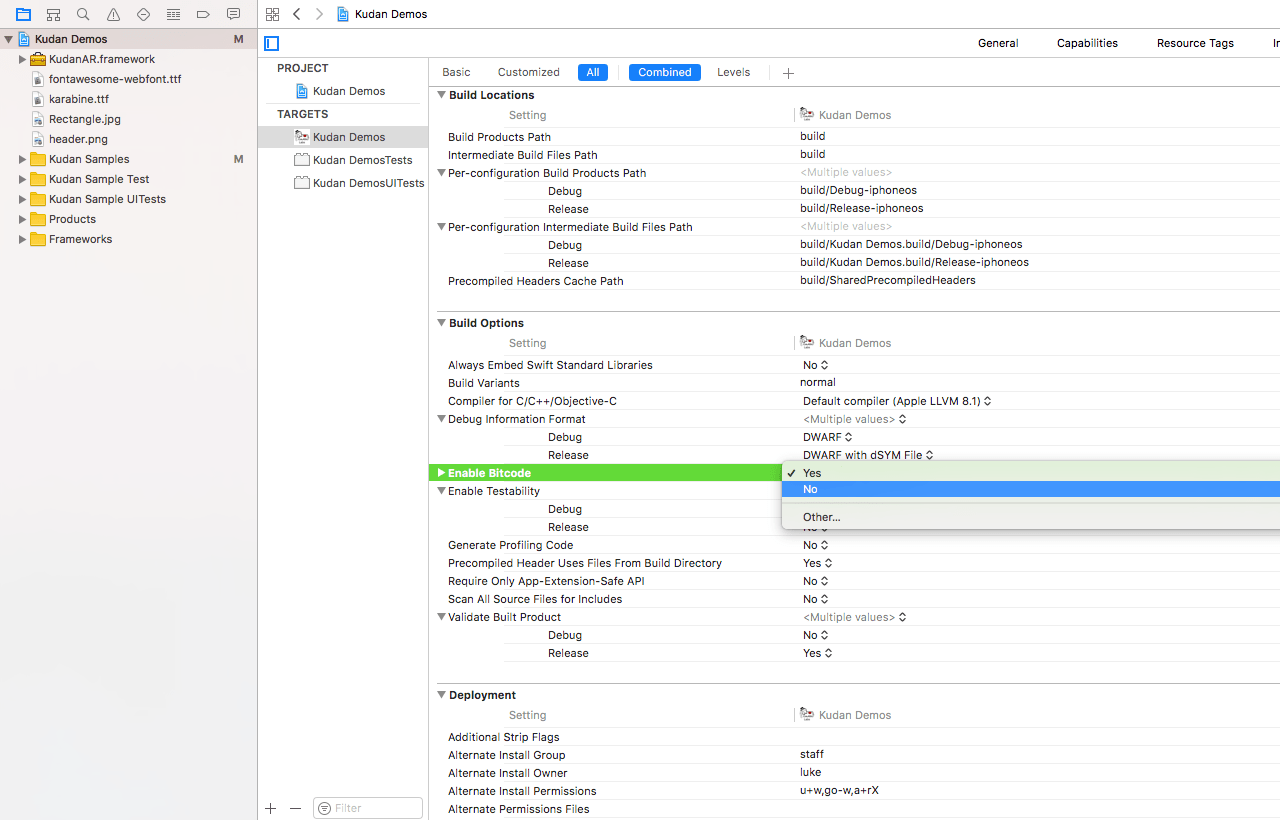This screenshot has height=820, width=1280.
Task: Open the Debug navigator
Action: [x=173, y=14]
